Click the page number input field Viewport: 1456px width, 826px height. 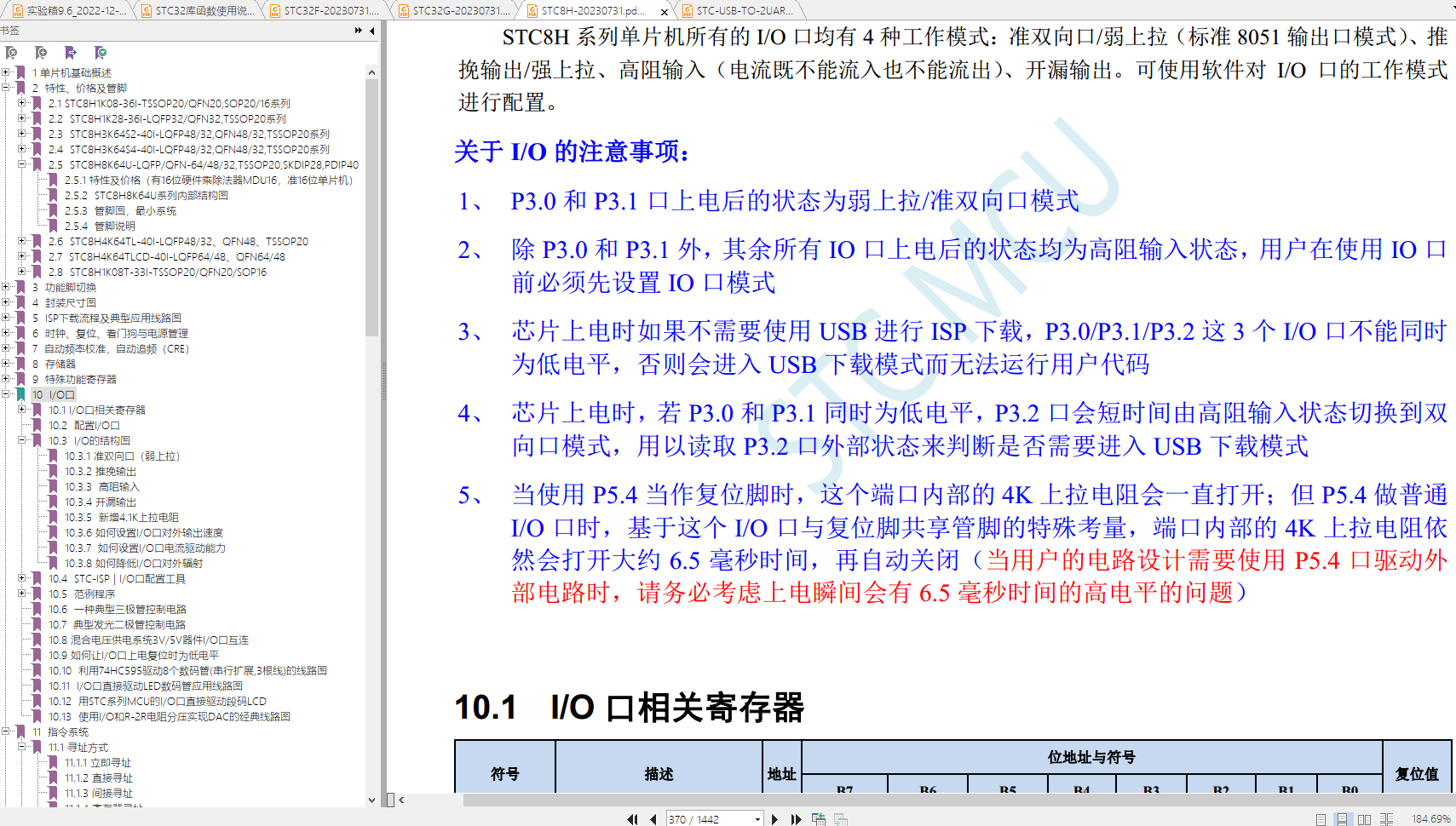click(x=710, y=819)
